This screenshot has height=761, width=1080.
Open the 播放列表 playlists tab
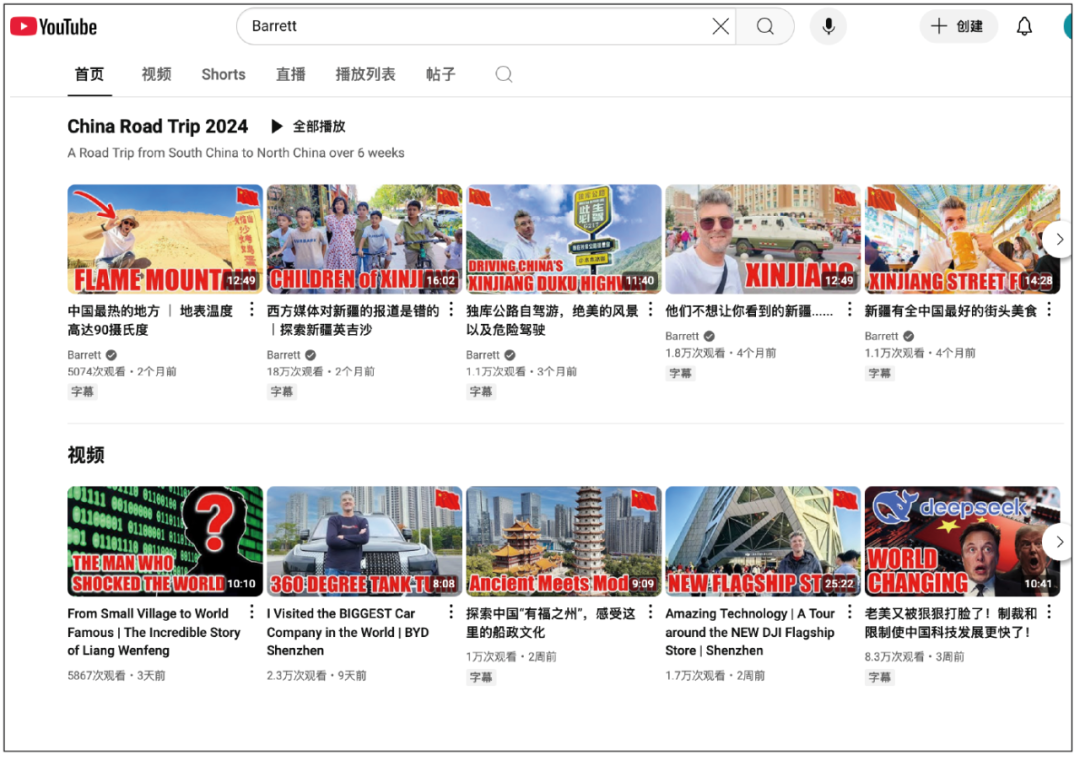(365, 74)
